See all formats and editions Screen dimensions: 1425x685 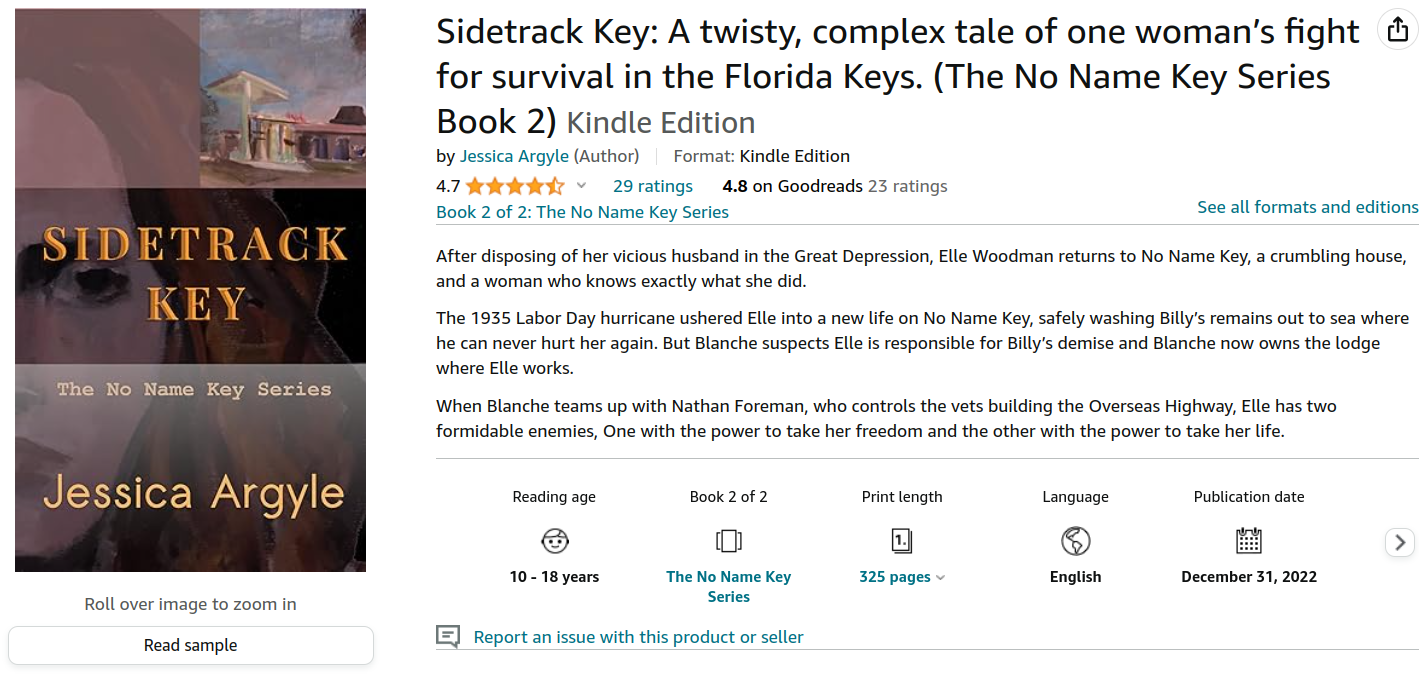tap(1307, 207)
